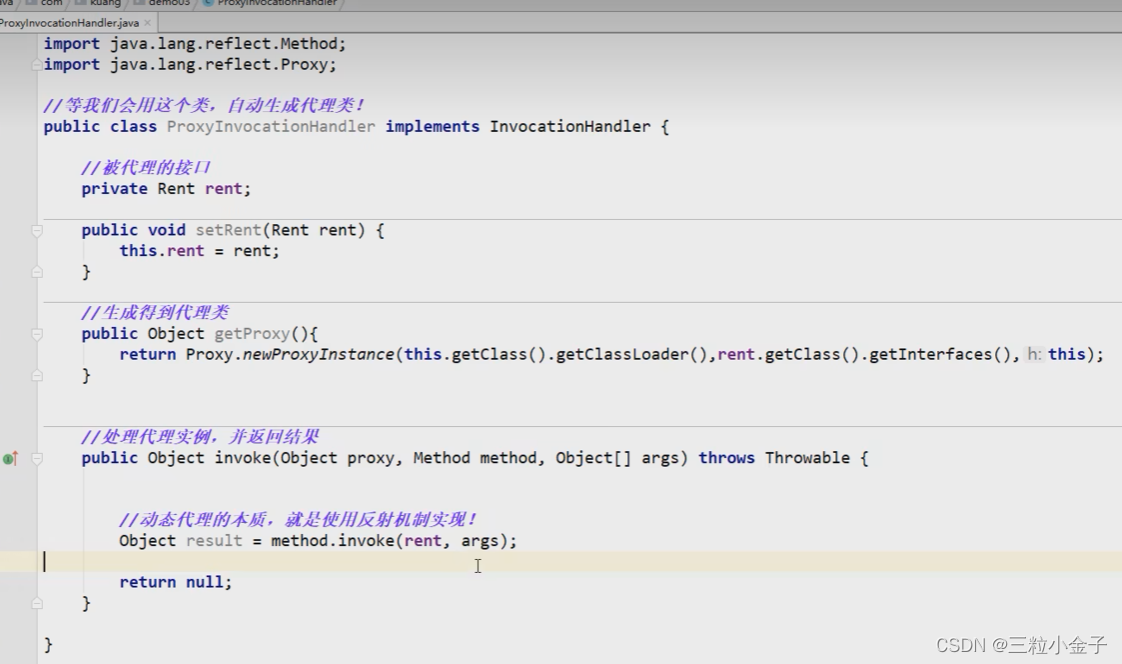Click the fold end marker at setRent's closing brace
This screenshot has width=1122, height=664.
point(36,272)
